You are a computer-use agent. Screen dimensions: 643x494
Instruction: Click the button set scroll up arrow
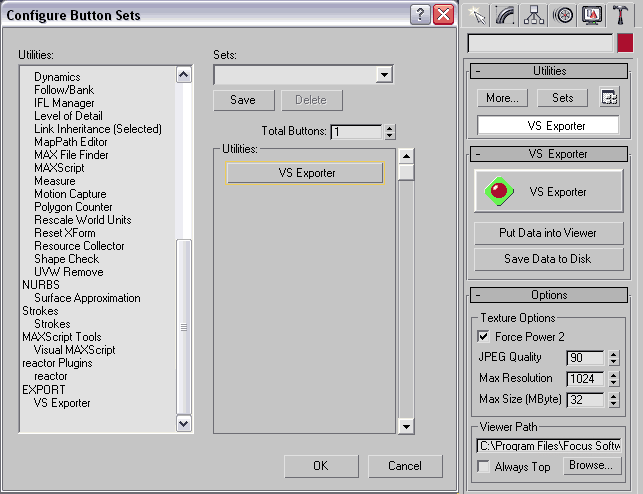click(x=406, y=156)
